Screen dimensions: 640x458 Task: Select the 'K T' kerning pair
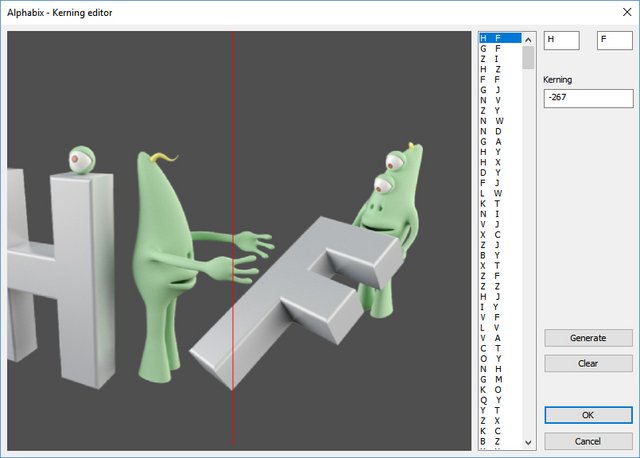coord(500,204)
